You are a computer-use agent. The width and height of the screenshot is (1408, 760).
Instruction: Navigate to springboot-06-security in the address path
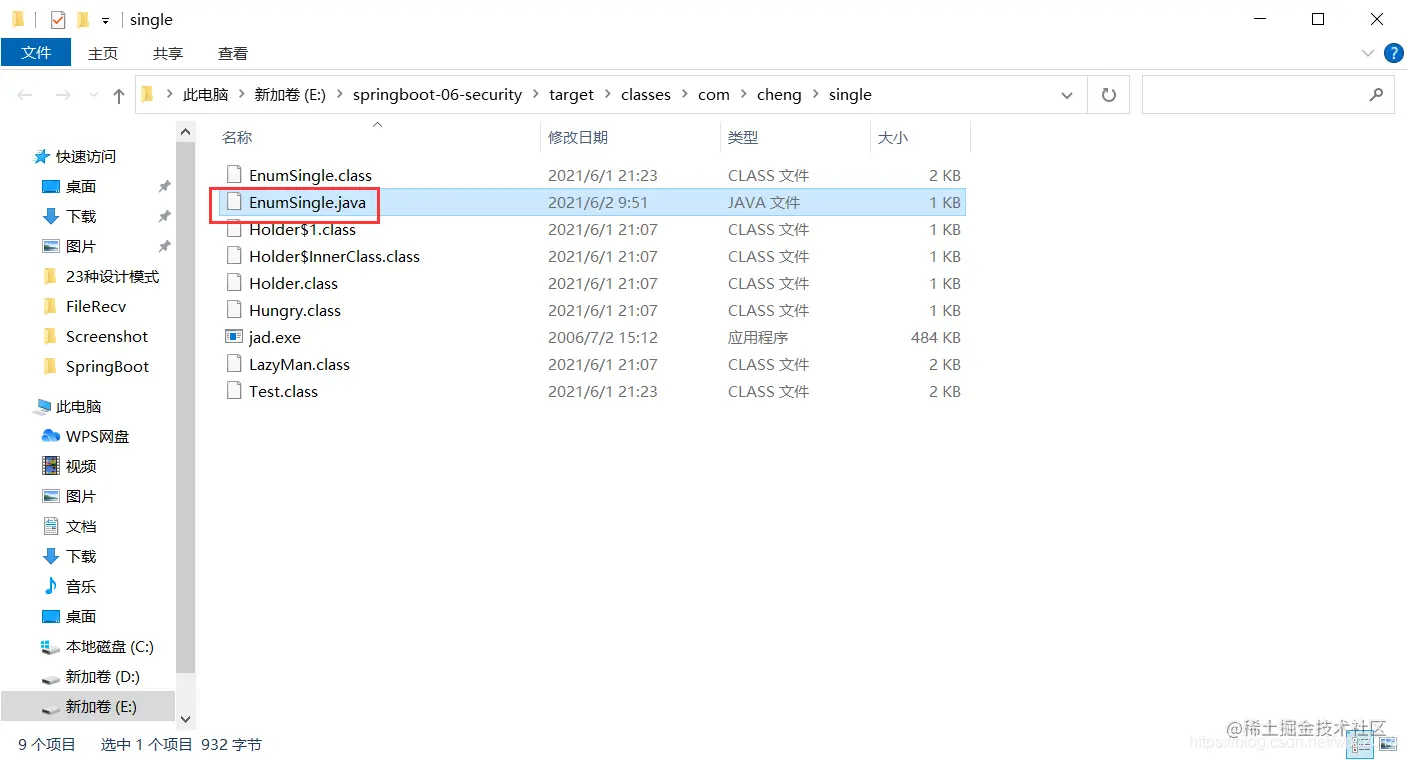point(437,95)
